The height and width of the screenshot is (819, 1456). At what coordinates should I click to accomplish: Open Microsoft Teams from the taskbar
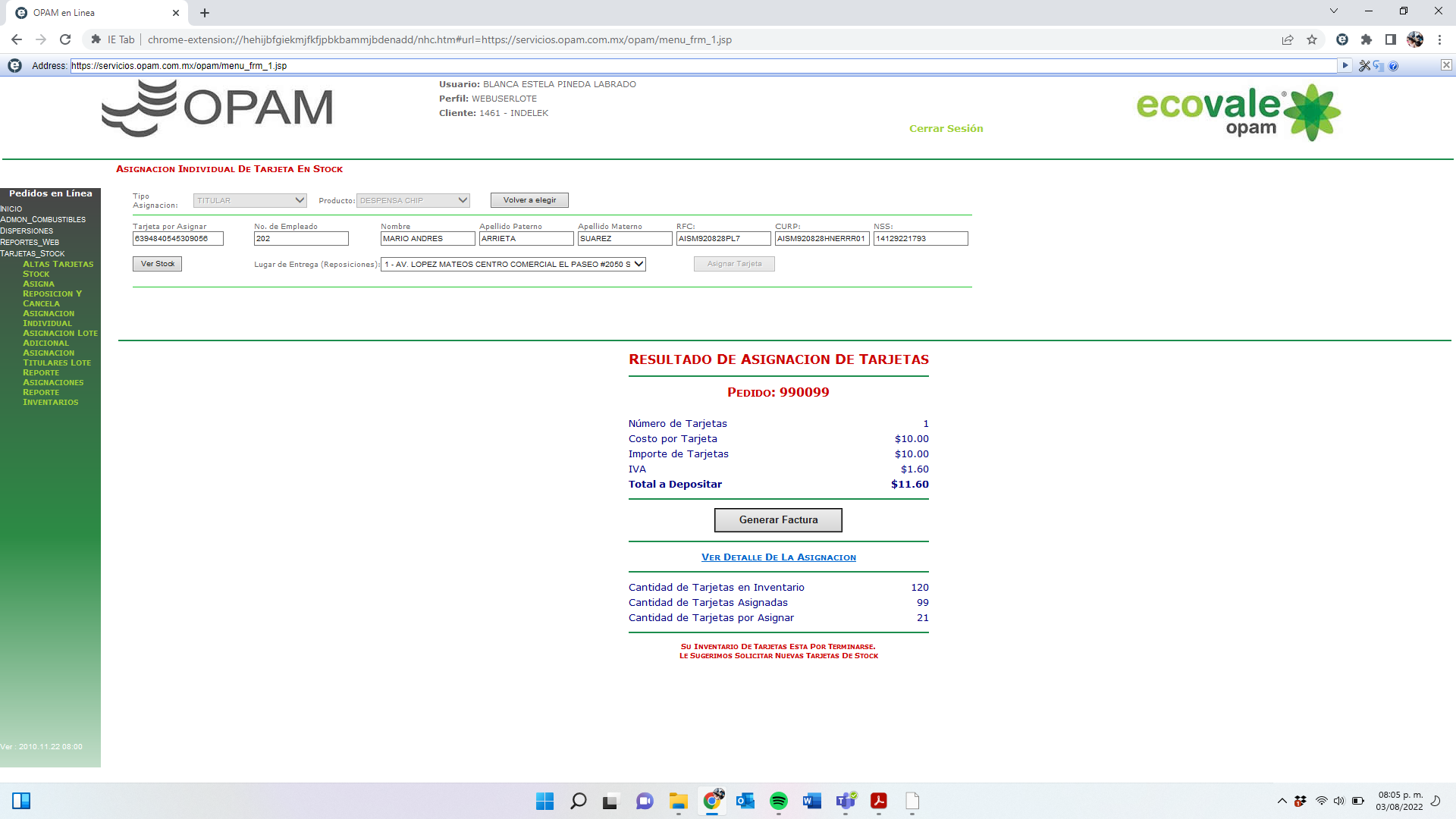tap(846, 801)
